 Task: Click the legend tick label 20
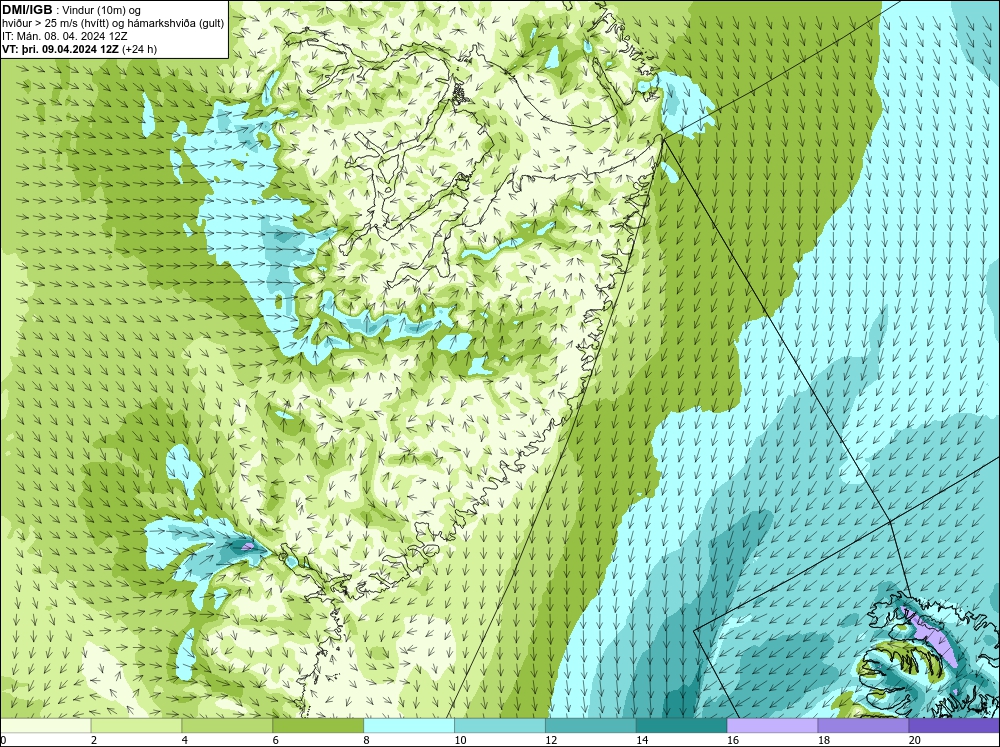tap(915, 740)
